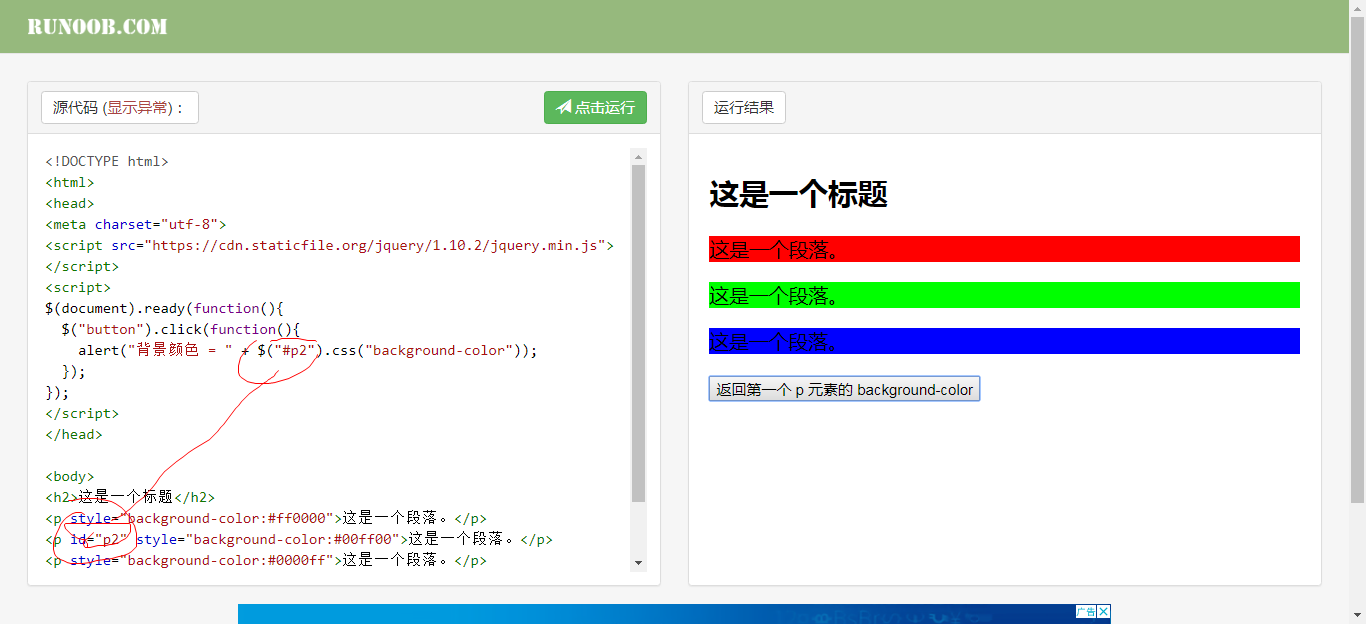This screenshot has height=624, width=1366.
Task: Click the 广告 ad label icon
Action: point(1086,611)
